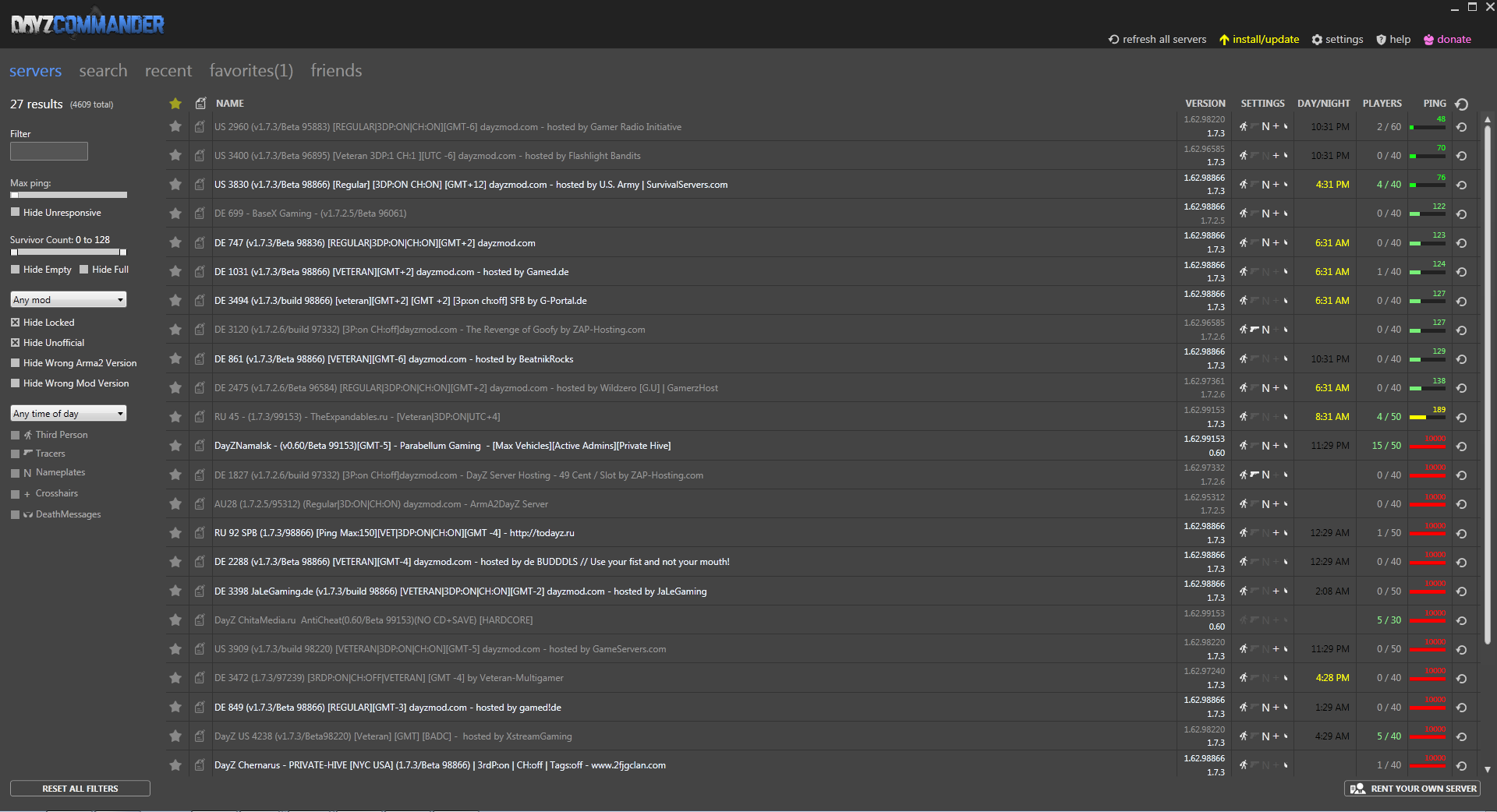Adjust the Survivor Count range slider
This screenshot has width=1497, height=812.
click(69, 252)
